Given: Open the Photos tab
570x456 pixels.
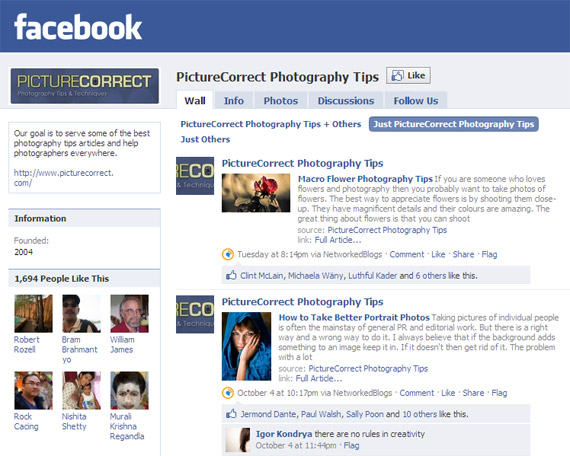Looking at the screenshot, I should (x=281, y=100).
